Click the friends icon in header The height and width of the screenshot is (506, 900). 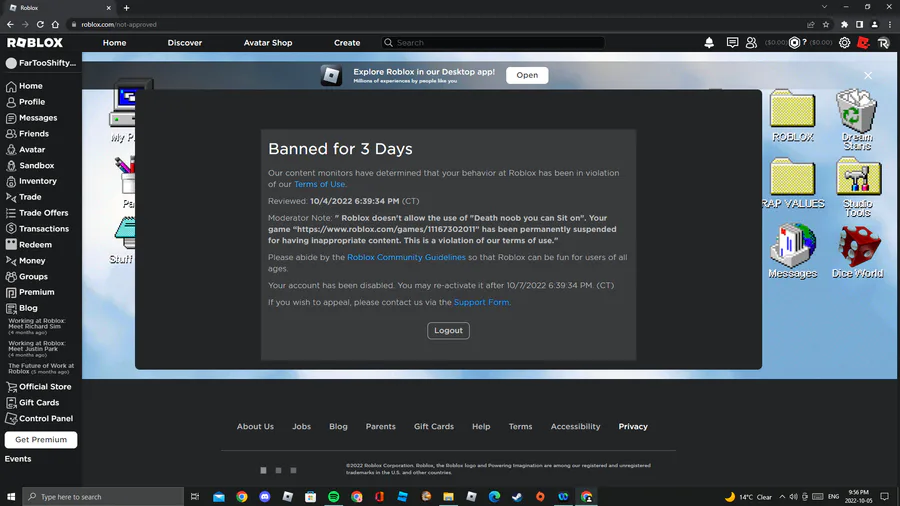751,42
